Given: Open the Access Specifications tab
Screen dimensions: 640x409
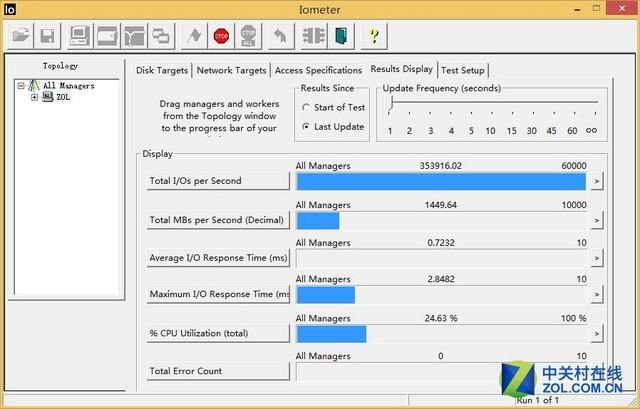Looking at the screenshot, I should tap(318, 70).
